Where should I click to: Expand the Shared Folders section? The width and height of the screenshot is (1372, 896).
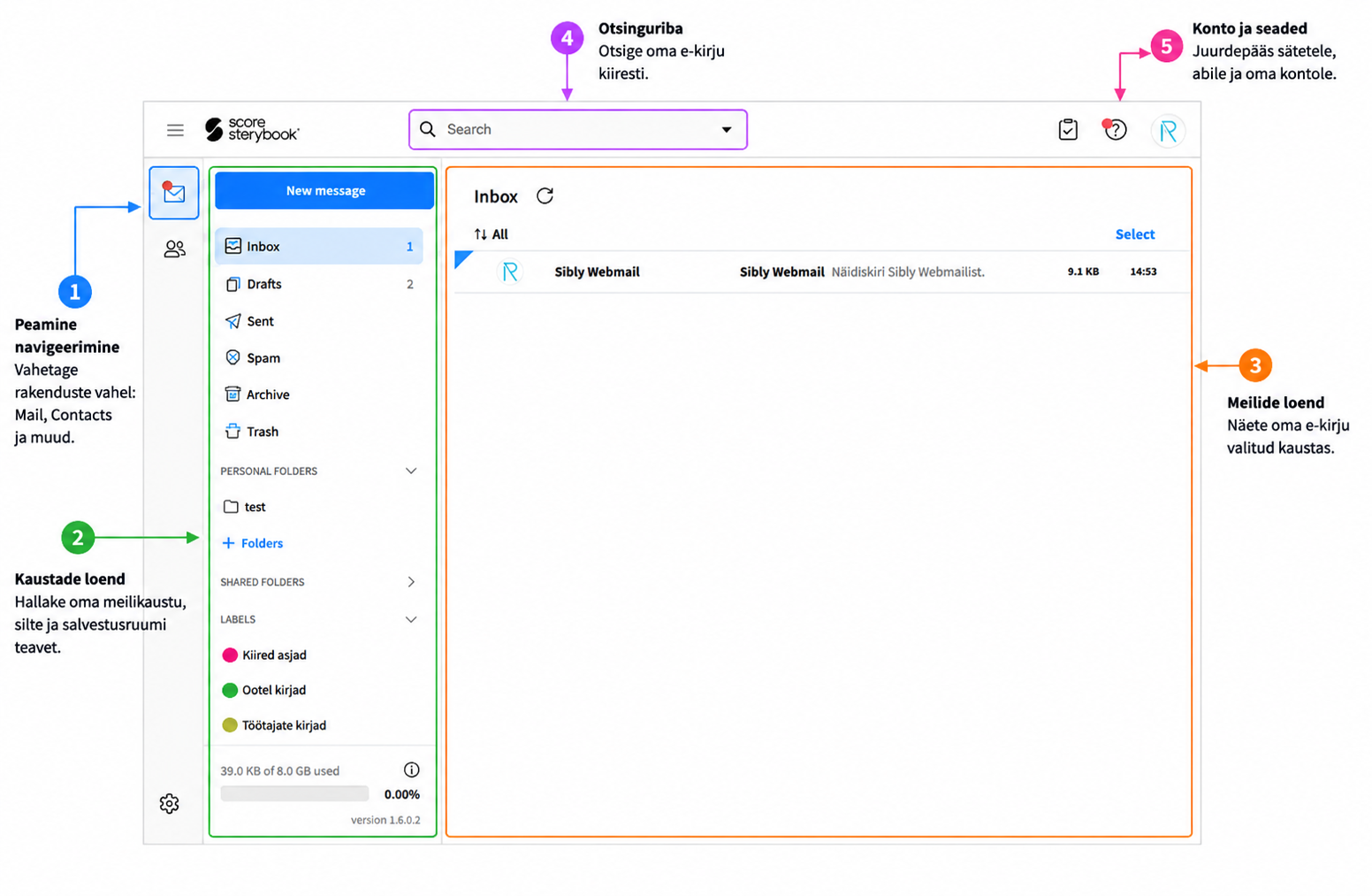(x=411, y=581)
